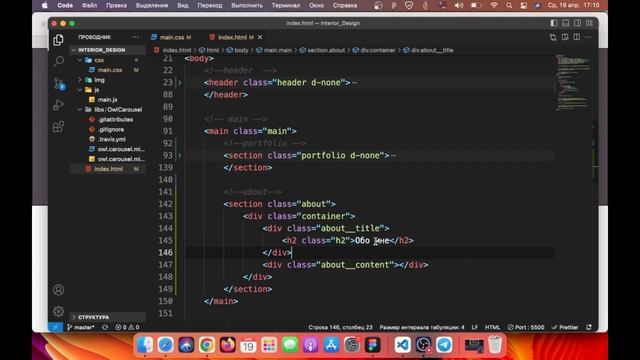Open the Manage gear icon
This screenshot has height=360, width=640.
click(x=58, y=311)
